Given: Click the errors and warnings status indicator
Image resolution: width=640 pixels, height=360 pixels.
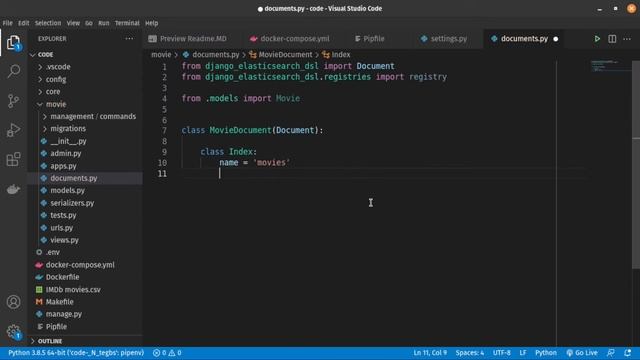Looking at the screenshot, I should tap(167, 353).
